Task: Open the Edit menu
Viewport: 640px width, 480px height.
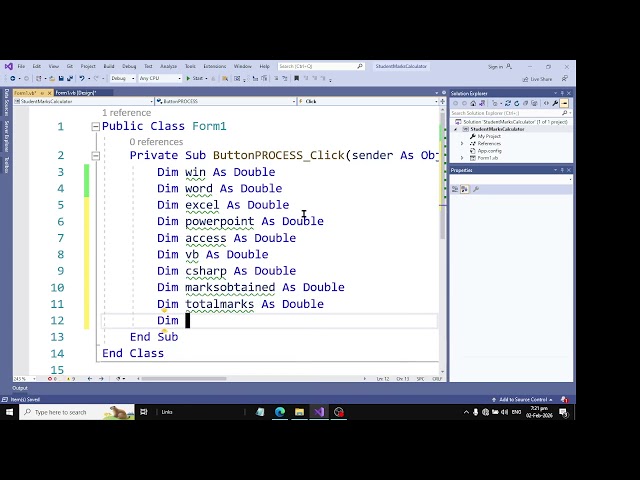Action: pos(37,66)
